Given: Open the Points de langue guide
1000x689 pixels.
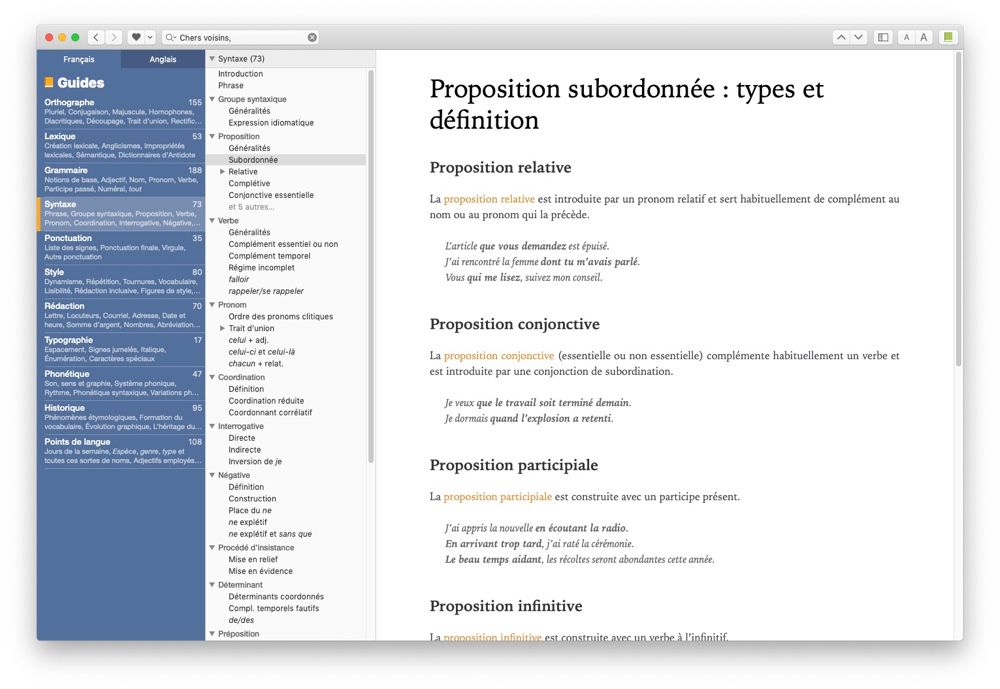Looking at the screenshot, I should click(x=121, y=450).
